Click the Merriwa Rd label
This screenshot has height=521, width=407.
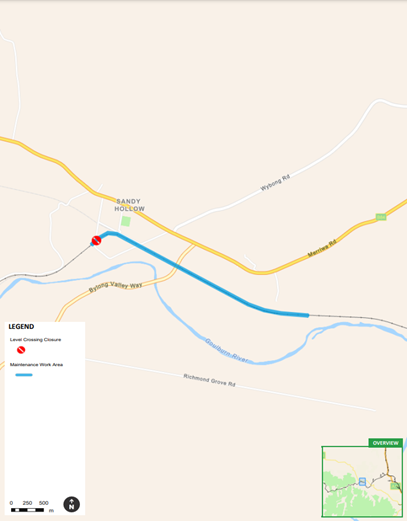click(x=322, y=248)
